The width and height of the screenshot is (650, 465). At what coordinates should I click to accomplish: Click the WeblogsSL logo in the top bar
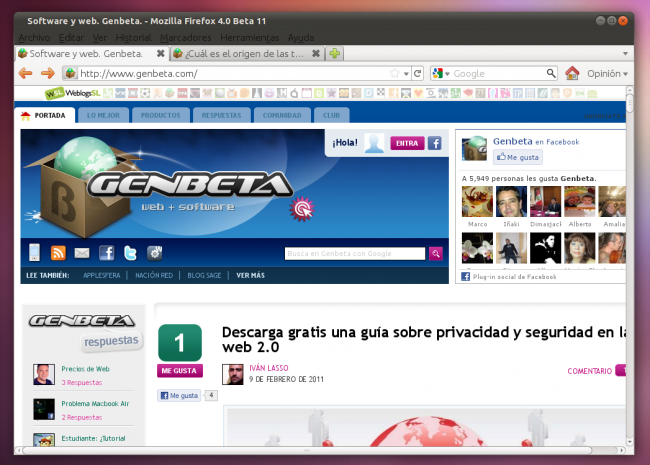[x=73, y=93]
